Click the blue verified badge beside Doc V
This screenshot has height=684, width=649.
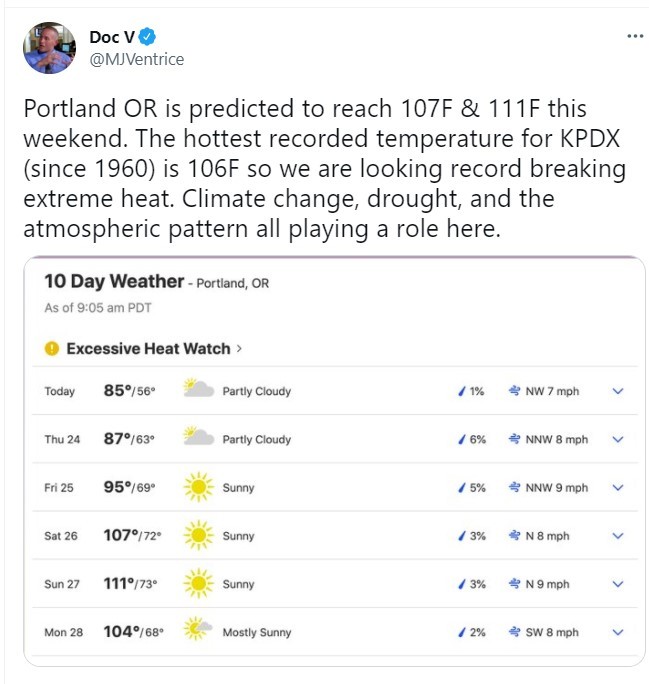pyautogui.click(x=147, y=37)
